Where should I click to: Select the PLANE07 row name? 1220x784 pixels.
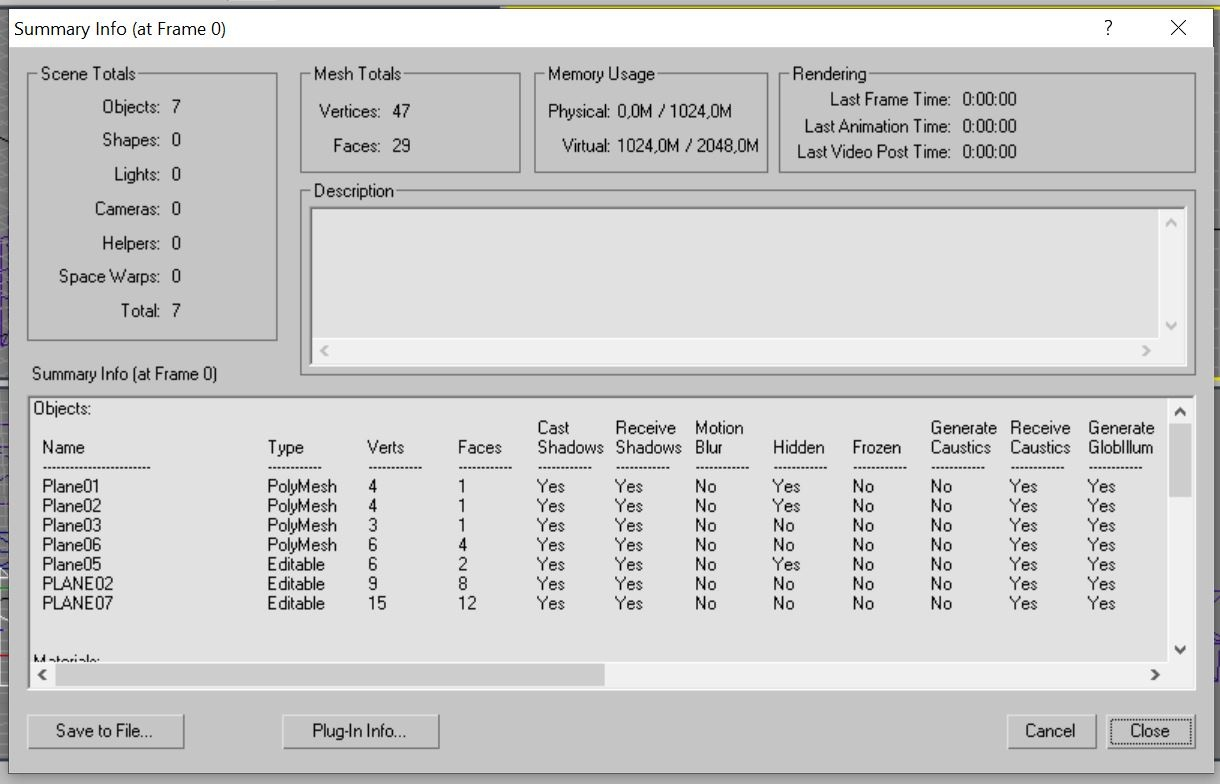[77, 604]
